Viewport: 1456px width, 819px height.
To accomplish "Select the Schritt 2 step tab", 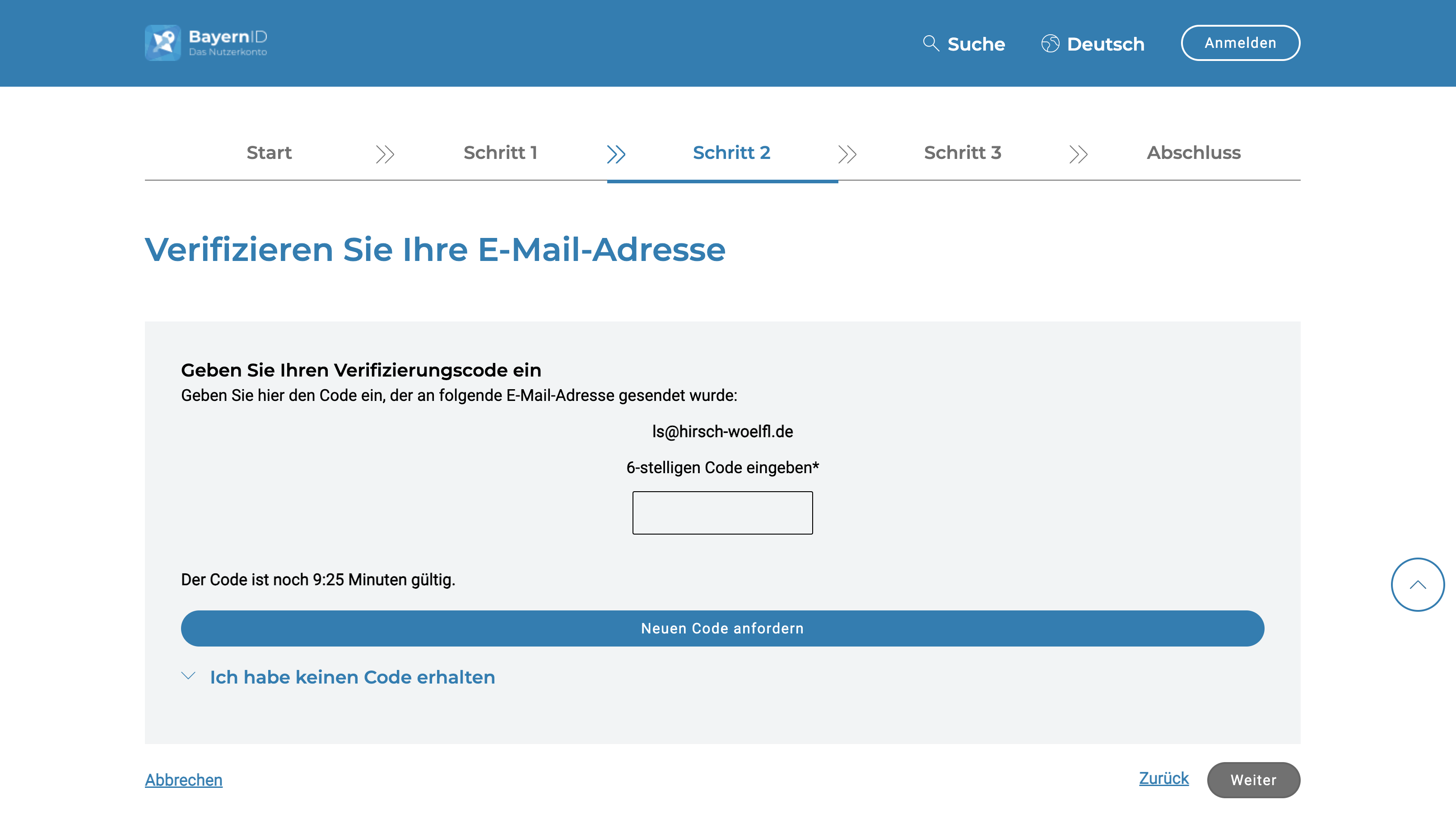I will pyautogui.click(x=731, y=153).
